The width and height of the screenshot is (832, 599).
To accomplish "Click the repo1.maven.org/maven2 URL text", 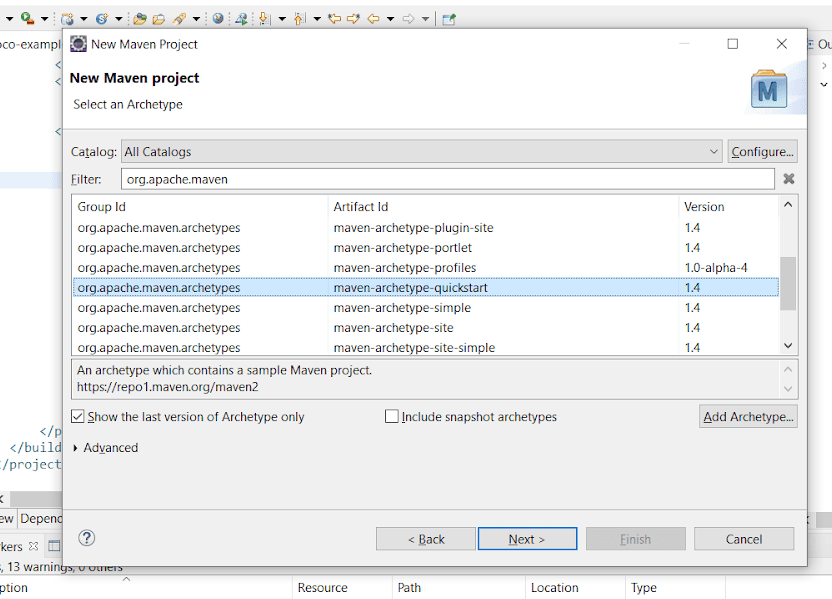I will [x=168, y=387].
